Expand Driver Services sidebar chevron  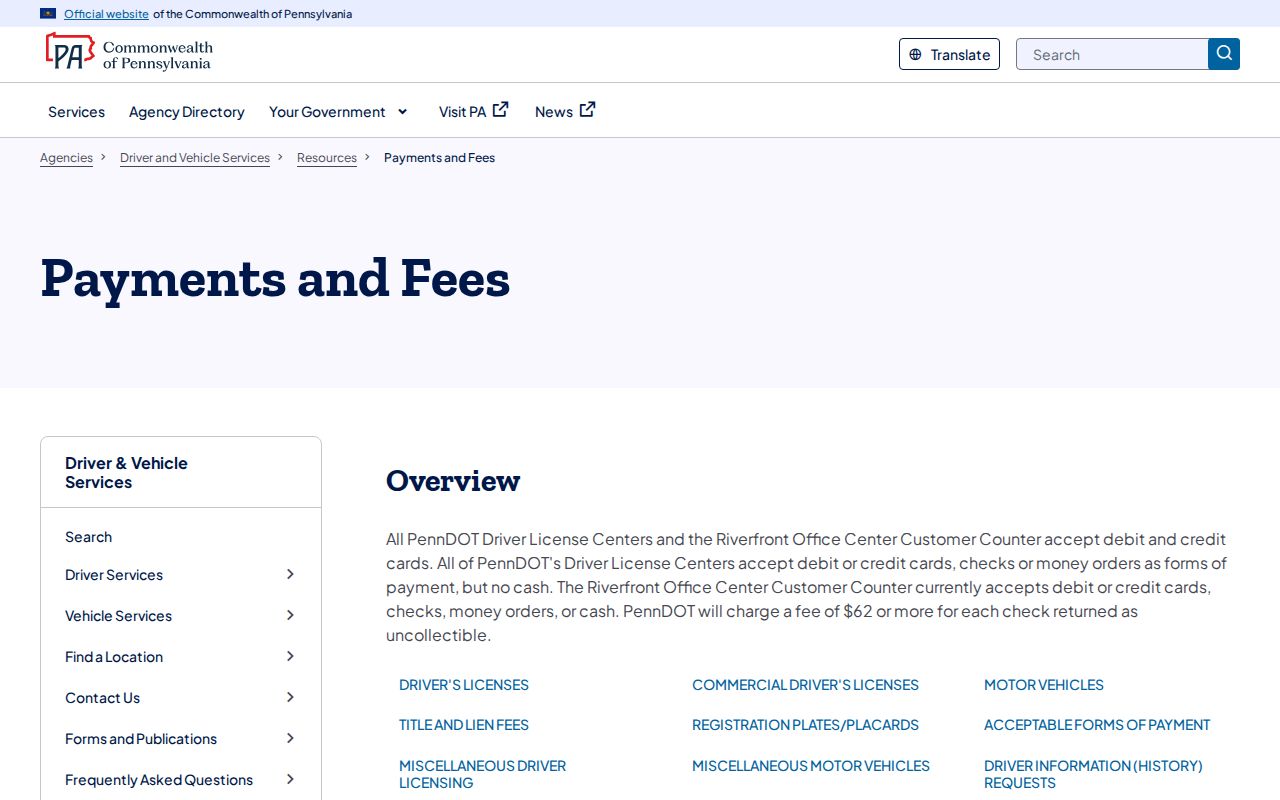click(290, 574)
